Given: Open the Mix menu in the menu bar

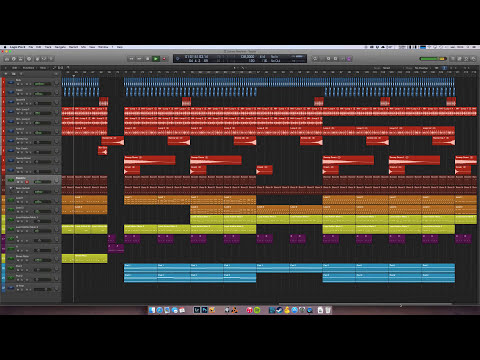Looking at the screenshot, I should [x=83, y=47].
